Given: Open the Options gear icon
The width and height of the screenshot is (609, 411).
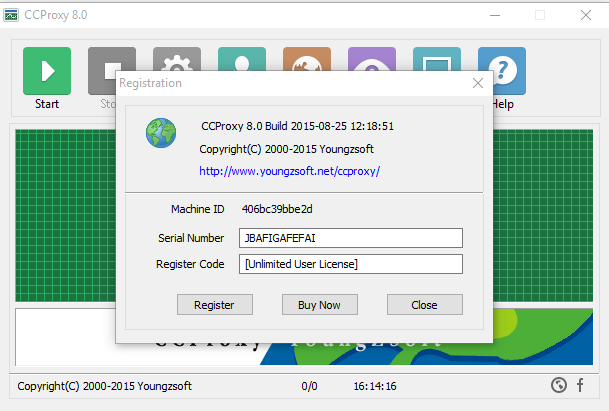Looking at the screenshot, I should click(x=177, y=59).
